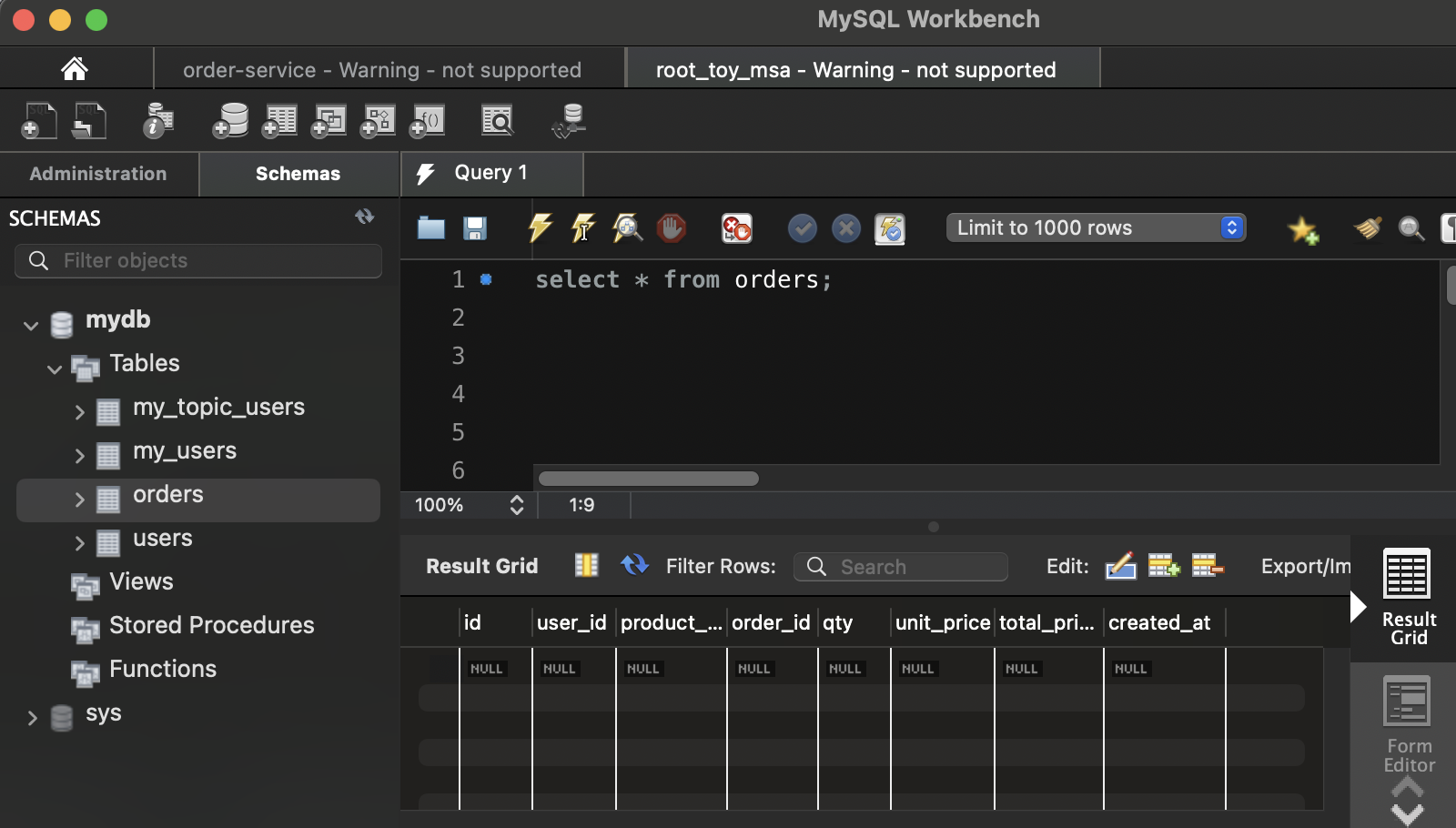
Task: Reconnect to the DBMS
Action: coord(569,120)
